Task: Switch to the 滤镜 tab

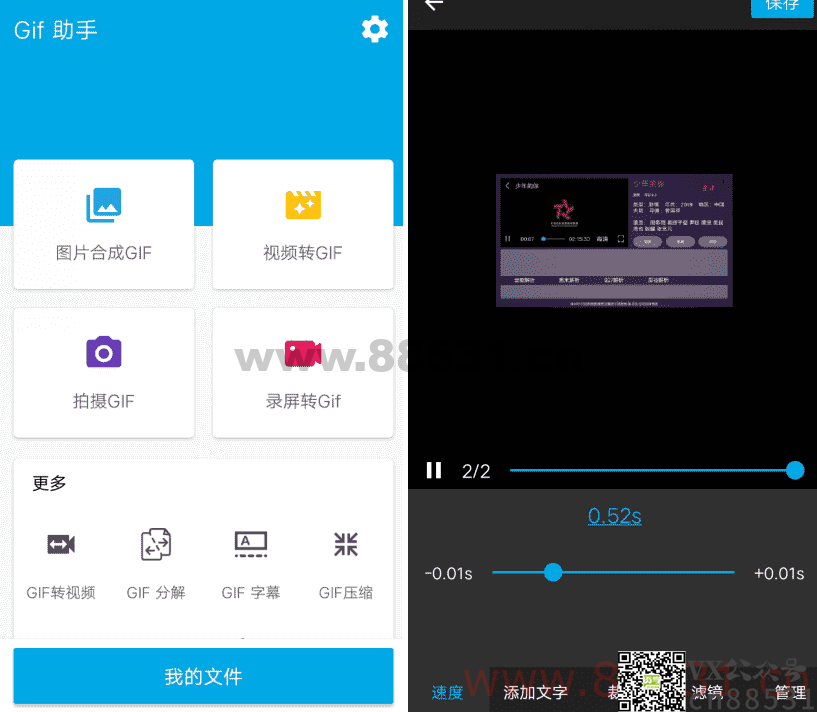Action: pyautogui.click(x=707, y=692)
